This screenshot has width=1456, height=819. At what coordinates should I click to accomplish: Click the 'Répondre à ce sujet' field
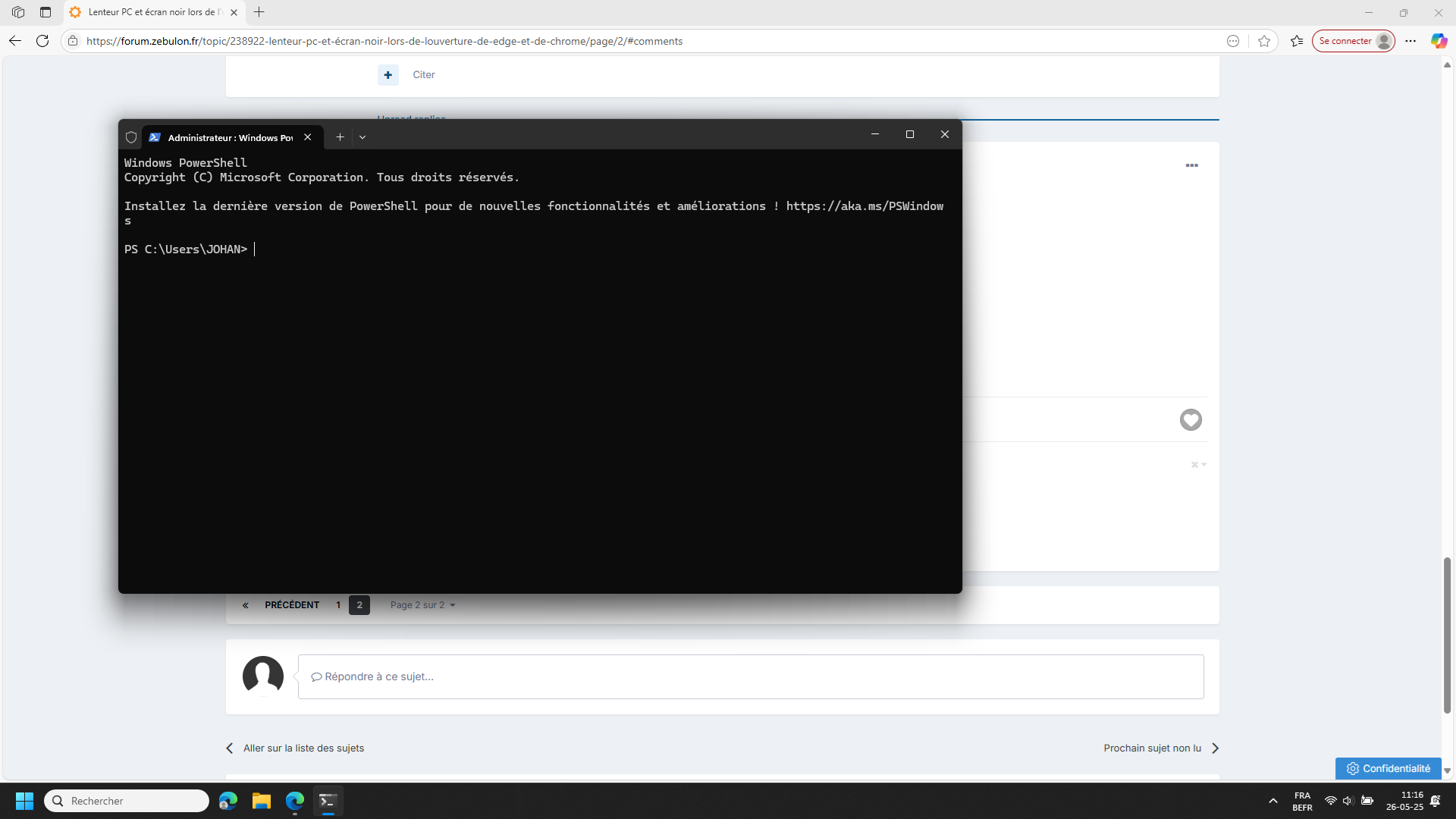[750, 676]
